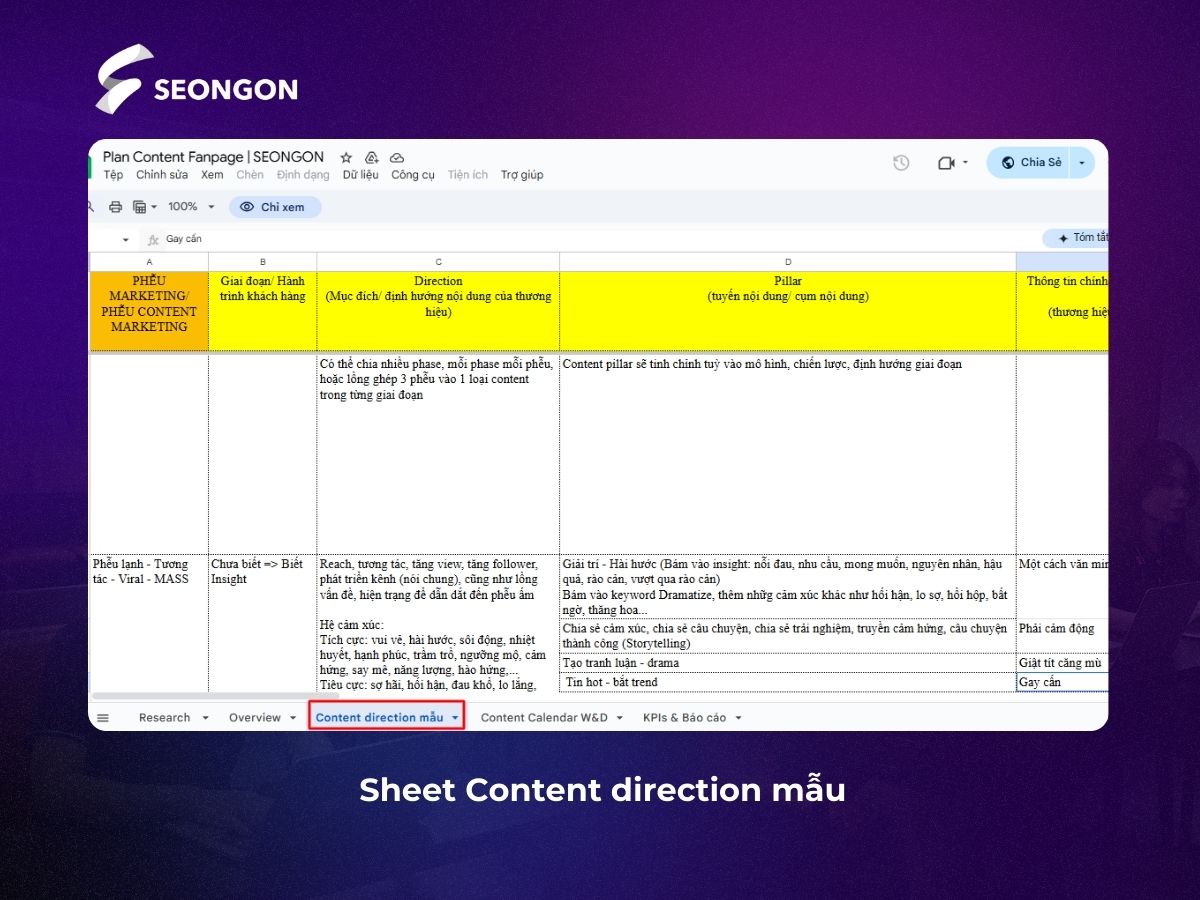Open the Tiện ích menu
1200x900 pixels.
468,175
